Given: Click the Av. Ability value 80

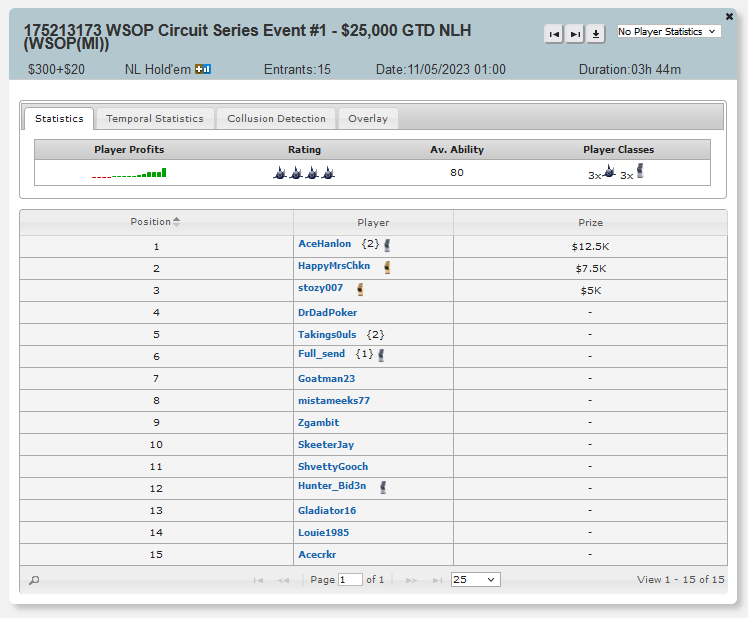Looking at the screenshot, I should coord(457,172).
